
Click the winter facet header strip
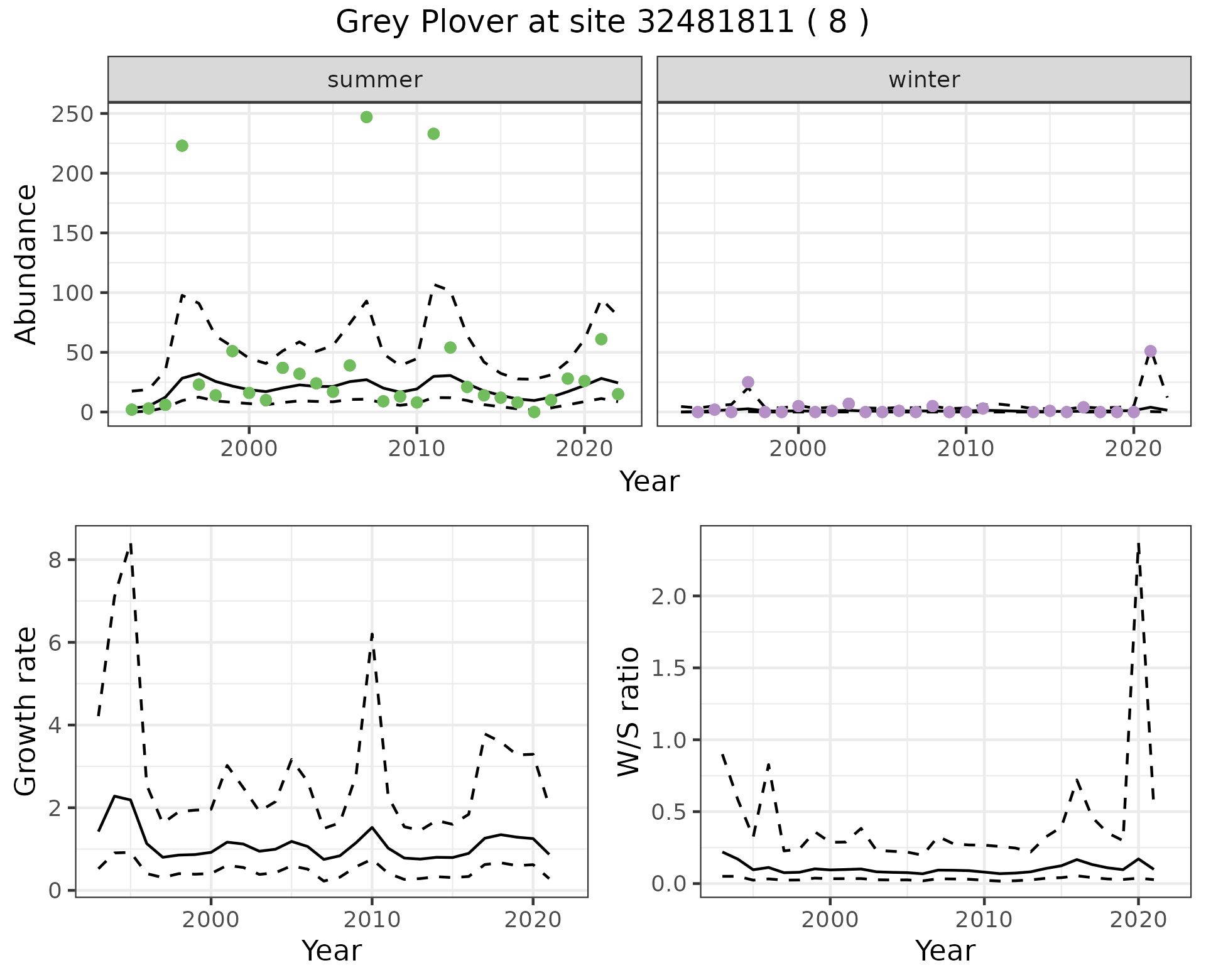click(x=923, y=80)
